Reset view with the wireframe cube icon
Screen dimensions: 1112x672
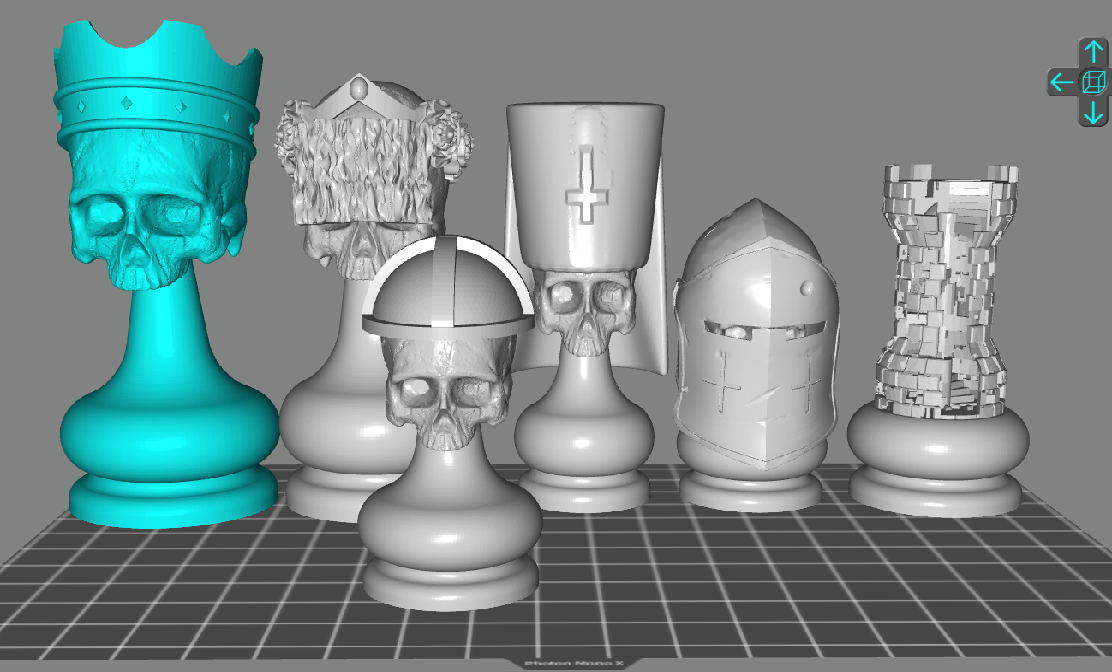tap(1093, 82)
